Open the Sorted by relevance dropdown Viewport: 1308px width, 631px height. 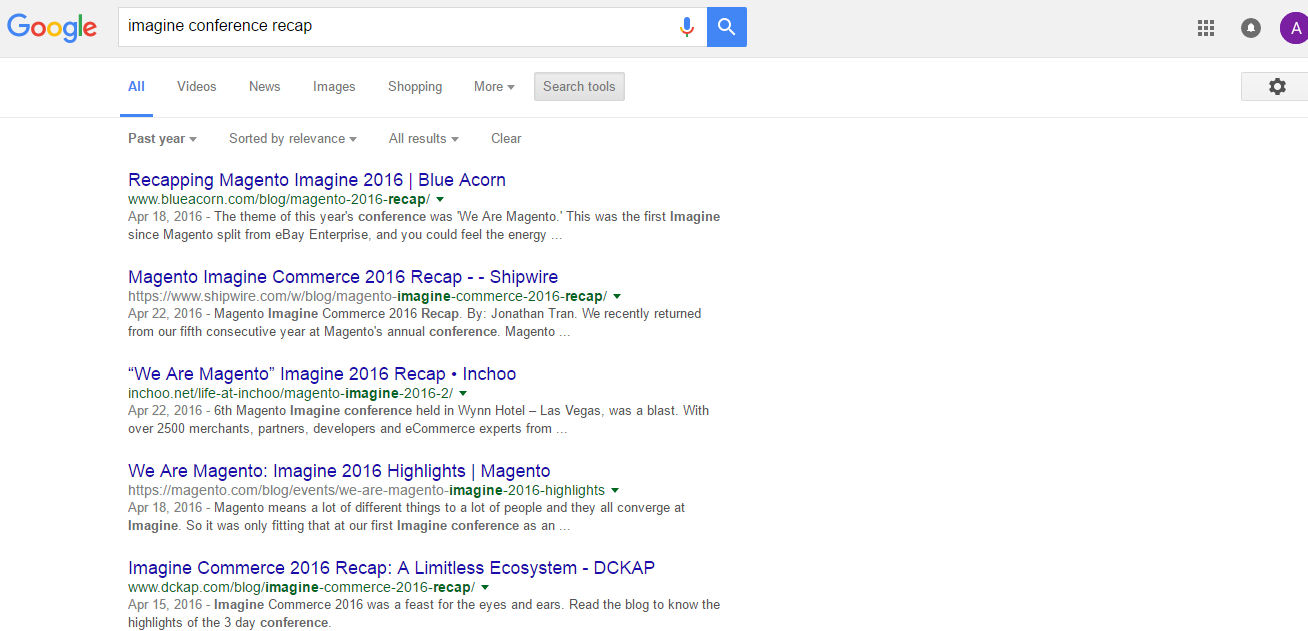(293, 139)
